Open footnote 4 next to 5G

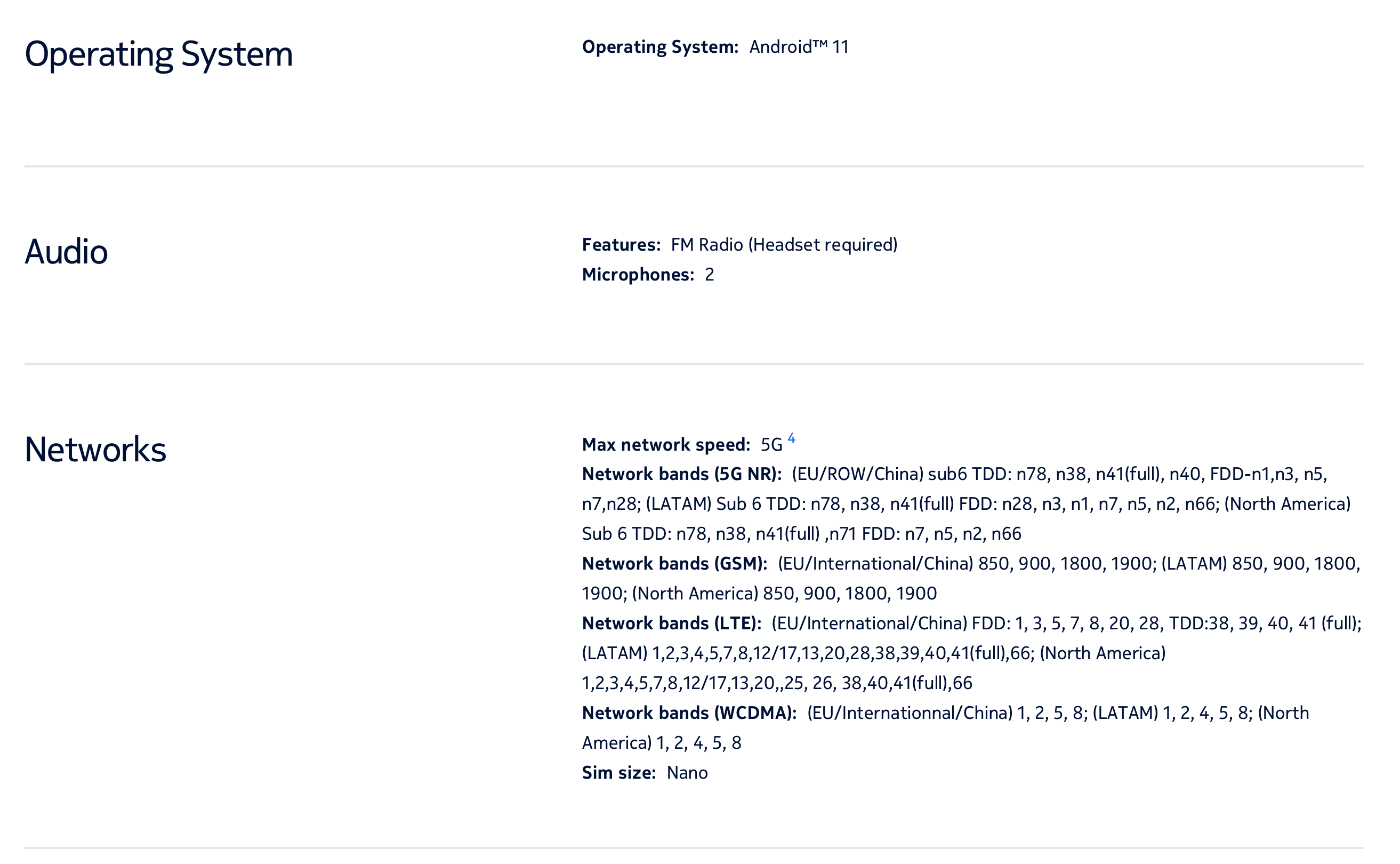[791, 438]
